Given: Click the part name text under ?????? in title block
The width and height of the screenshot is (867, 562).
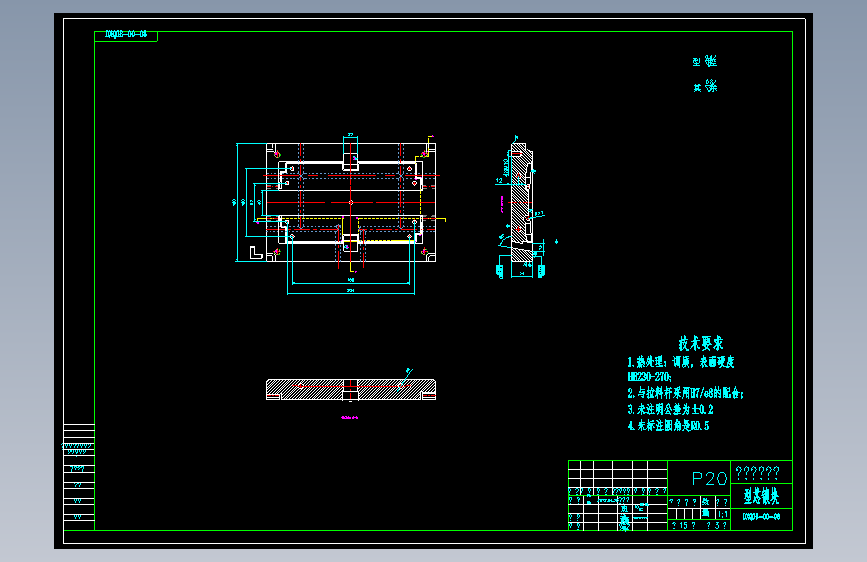Looking at the screenshot, I should [761, 496].
